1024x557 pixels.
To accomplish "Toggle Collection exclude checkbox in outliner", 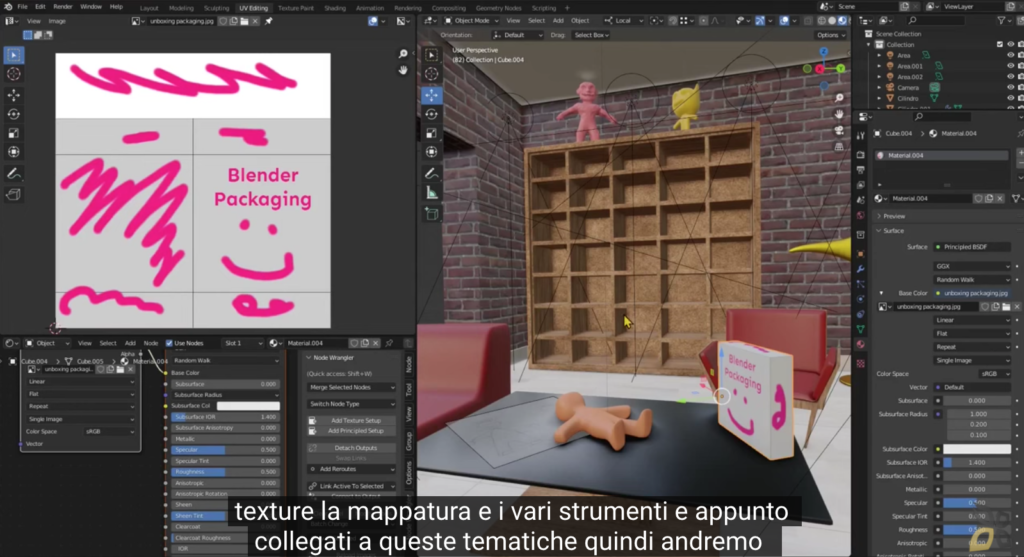I will tap(999, 44).
